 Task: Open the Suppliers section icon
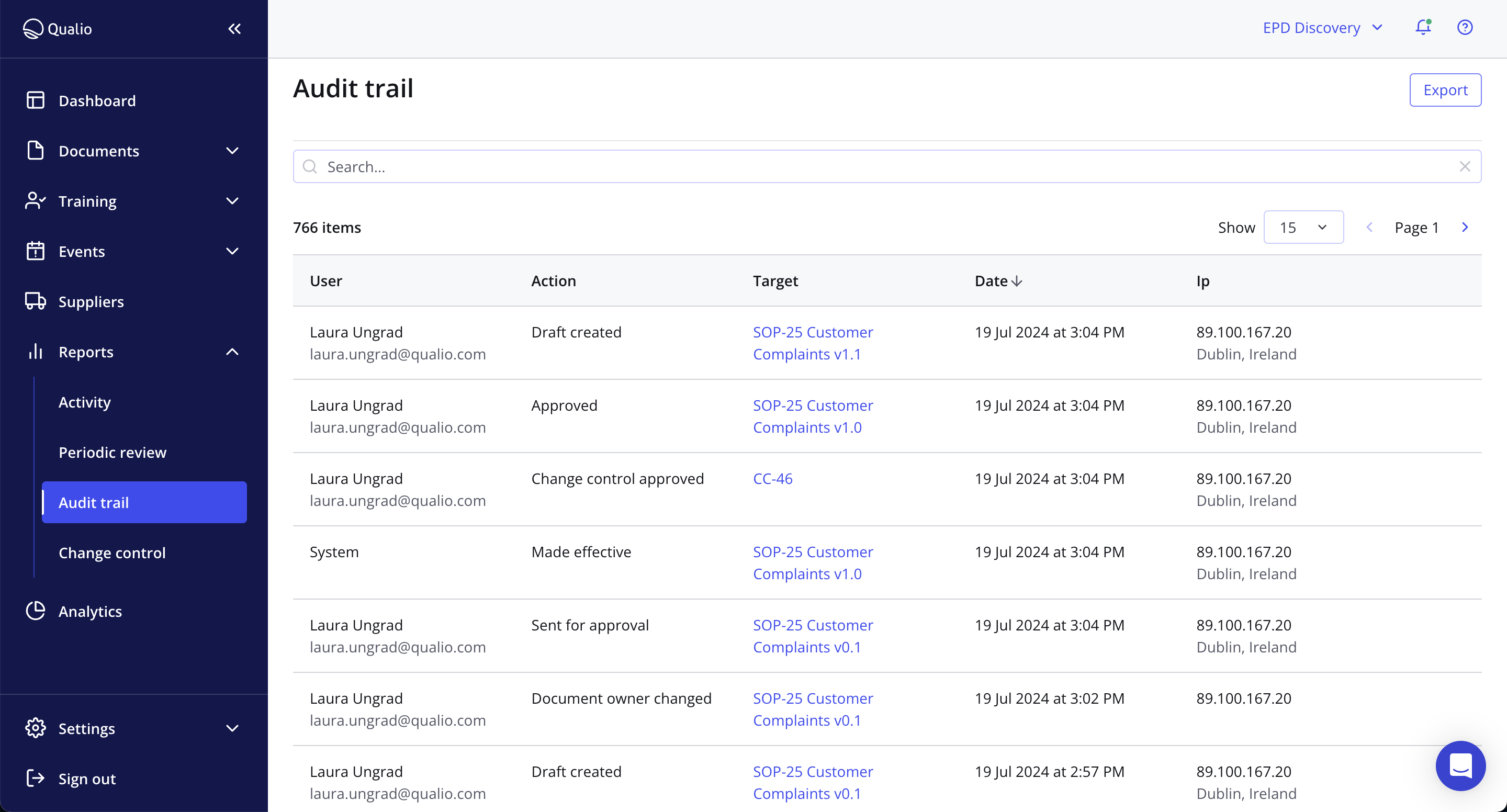pos(35,301)
